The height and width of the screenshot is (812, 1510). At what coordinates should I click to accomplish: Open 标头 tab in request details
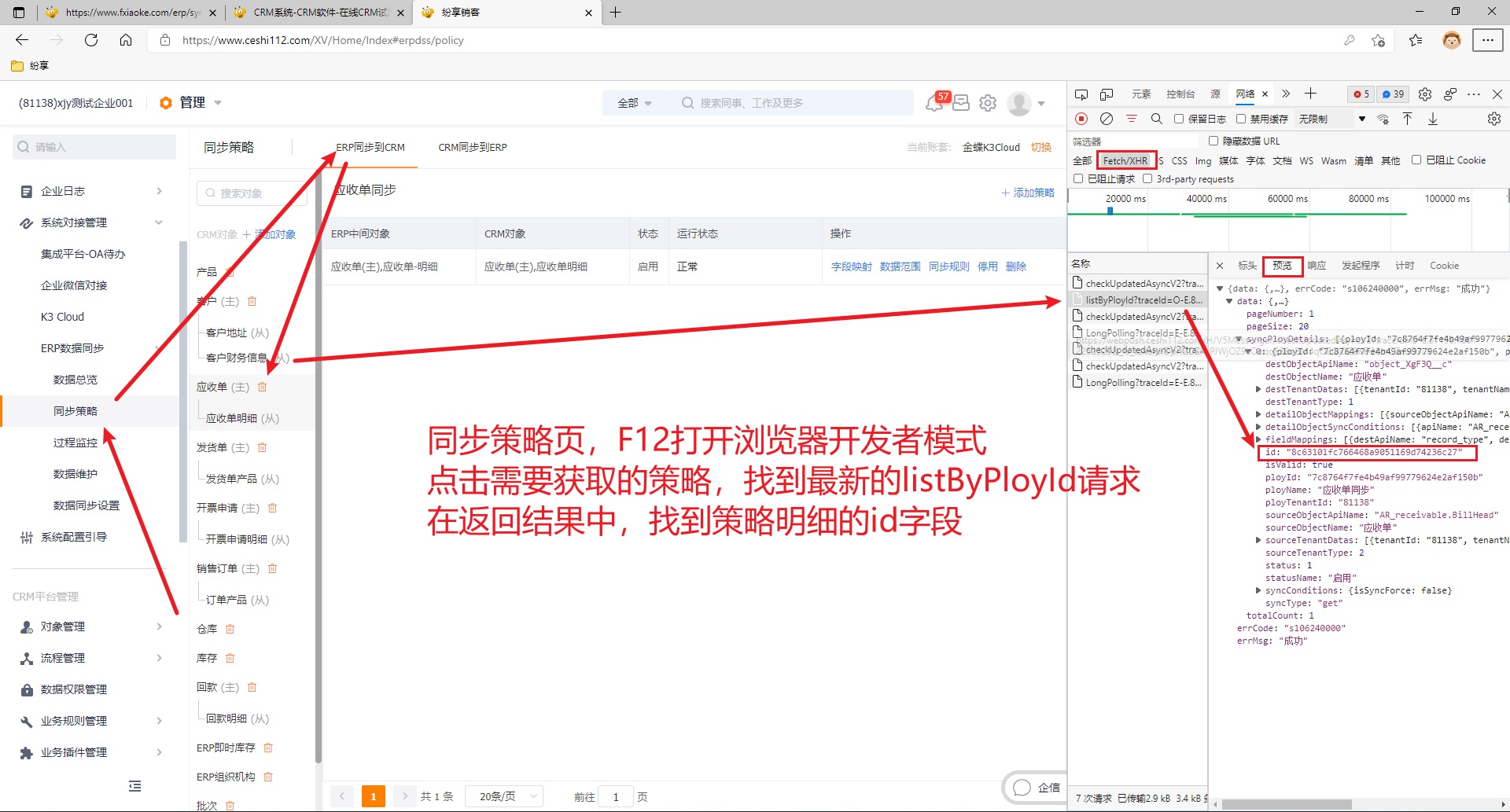(x=1247, y=266)
